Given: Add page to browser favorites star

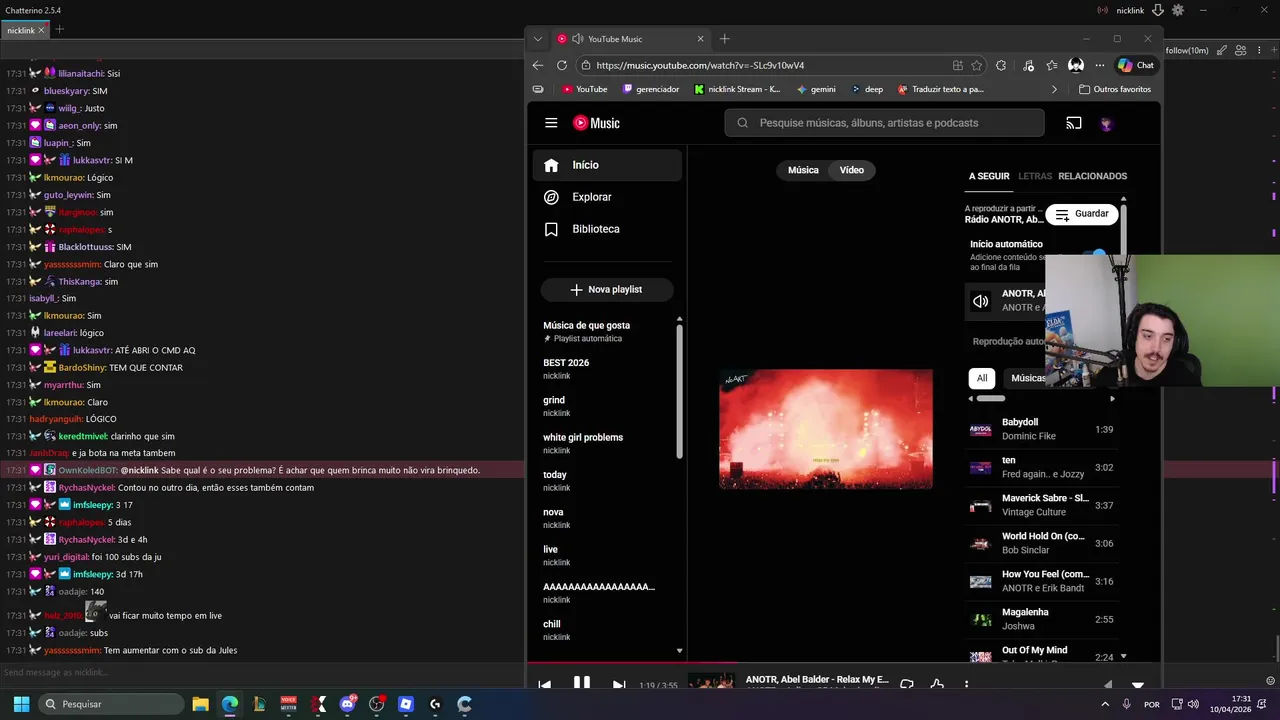Looking at the screenshot, I should click(x=976, y=65).
